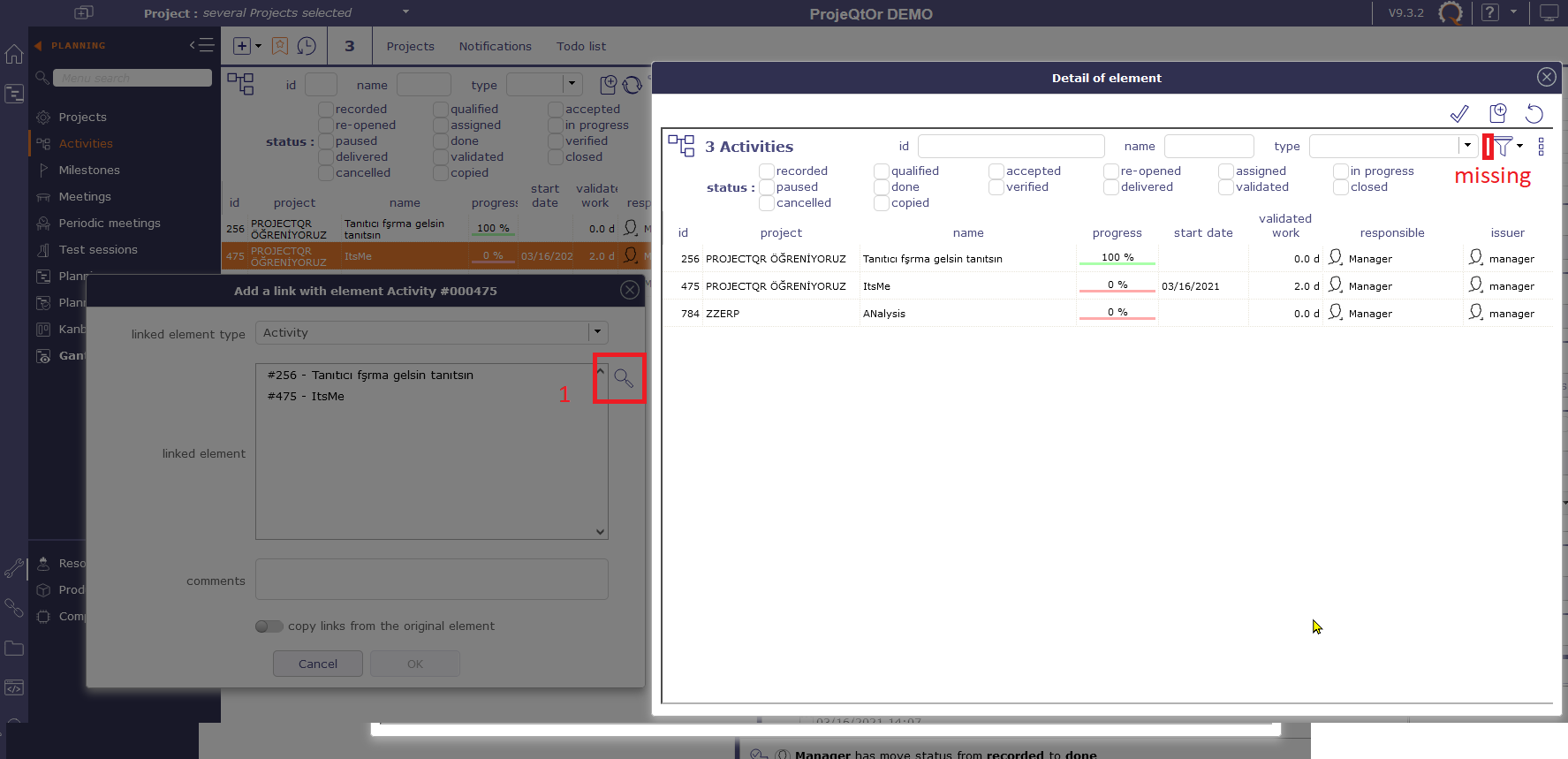Check the 'recorded' status in Detail dialog
The height and width of the screenshot is (759, 1568).
pyautogui.click(x=767, y=171)
